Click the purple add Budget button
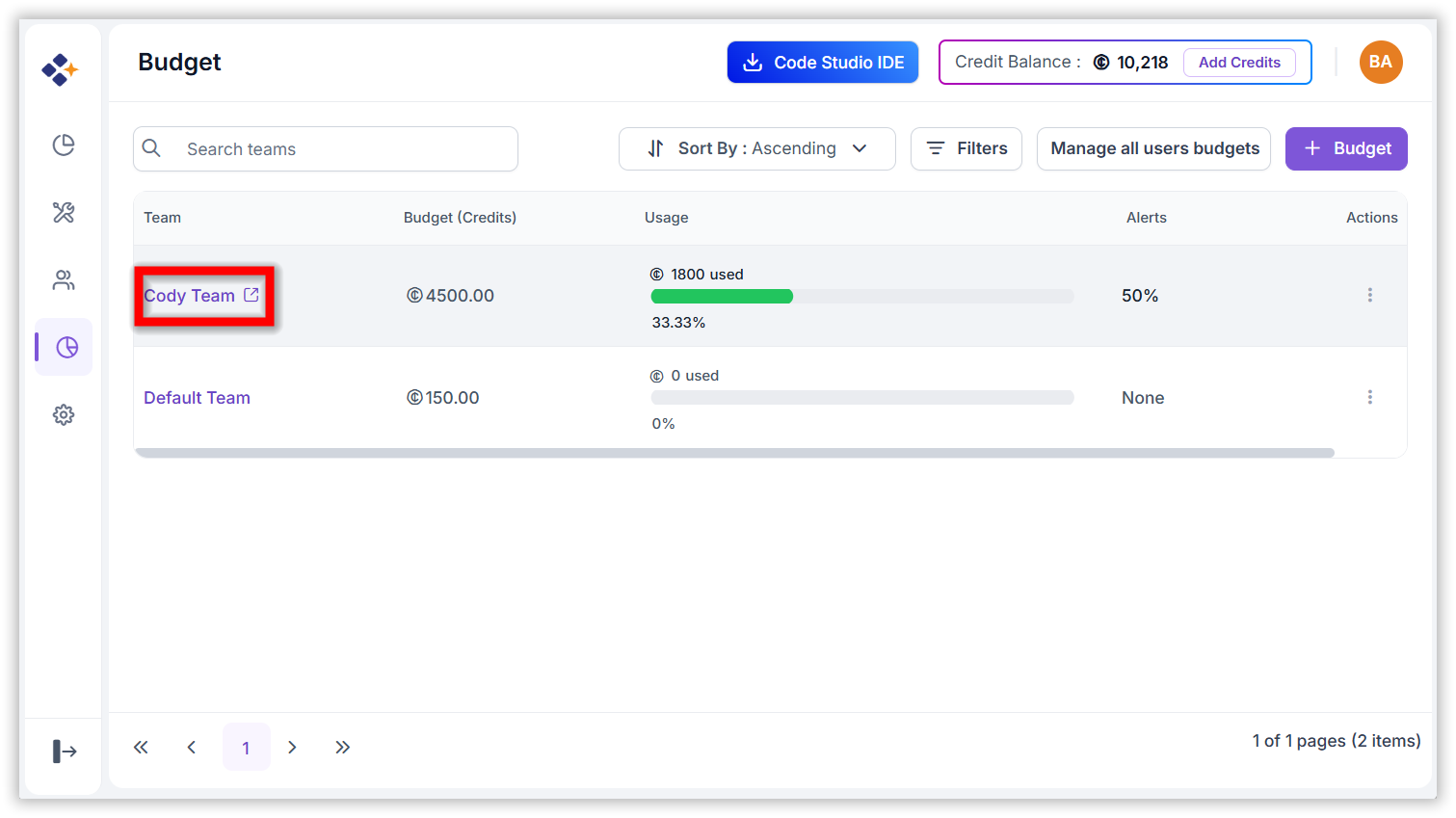This screenshot has height=818, width=1456. (x=1346, y=148)
